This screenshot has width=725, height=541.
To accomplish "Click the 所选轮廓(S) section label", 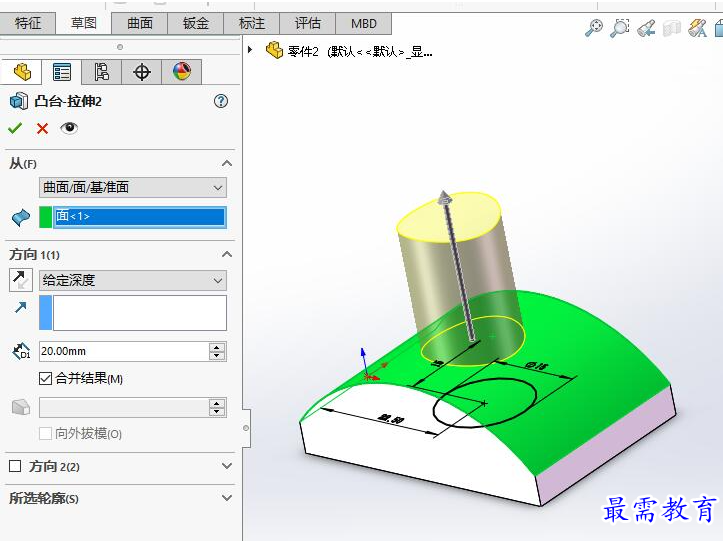I will tap(44, 498).
